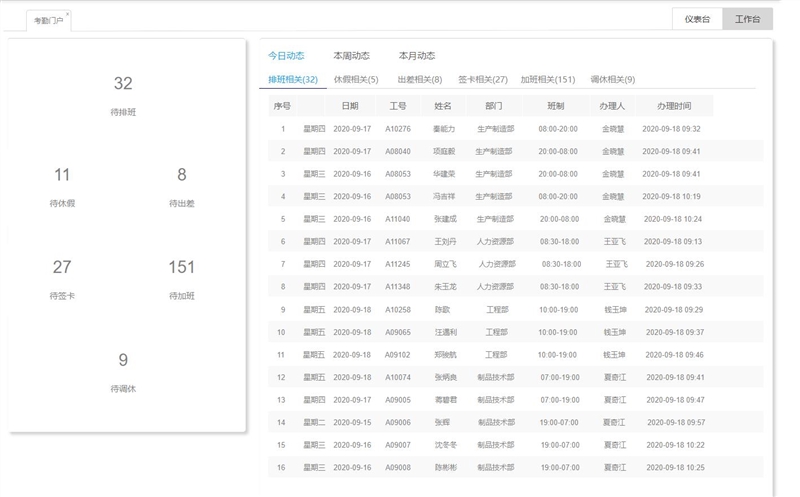Select the 今日动态 tab
The height and width of the screenshot is (497, 800).
tap(286, 56)
